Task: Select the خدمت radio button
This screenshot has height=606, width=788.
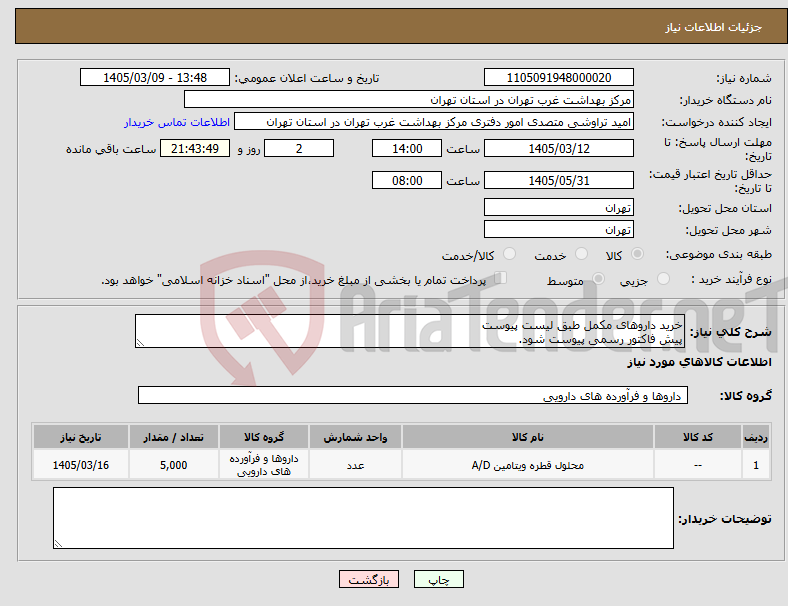Action: click(581, 254)
